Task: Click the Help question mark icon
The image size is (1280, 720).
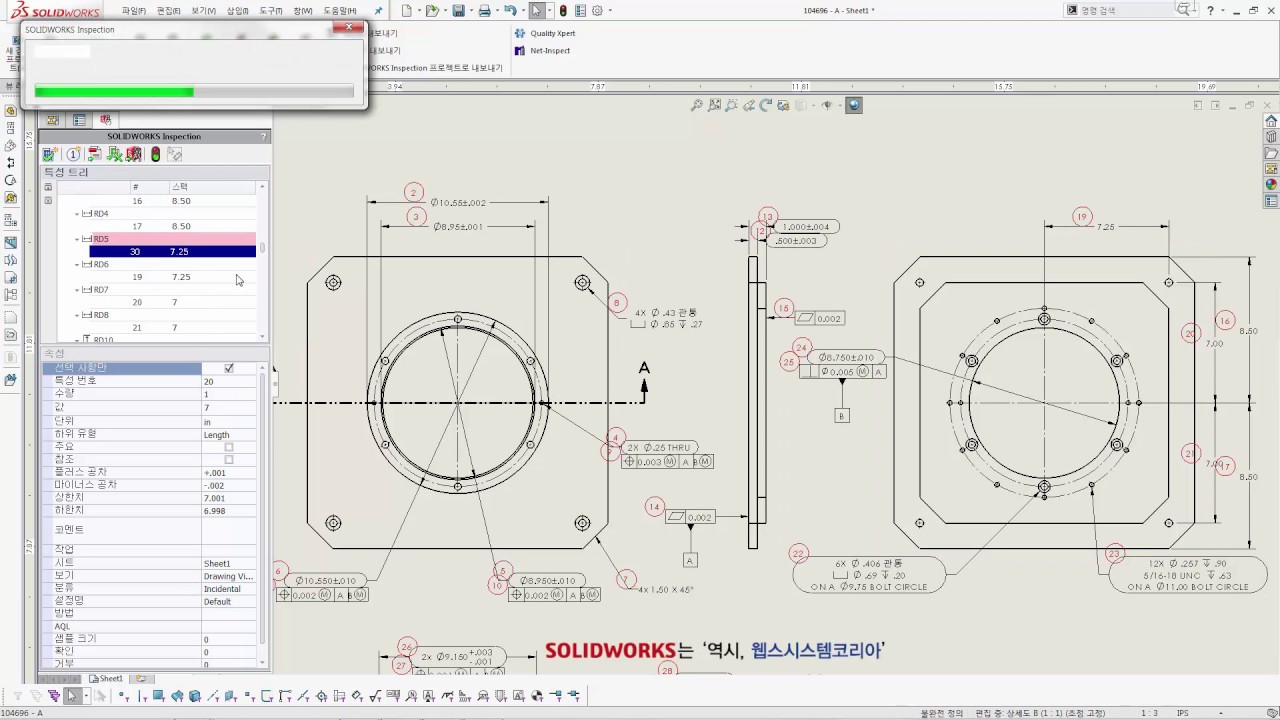Action: (1211, 10)
